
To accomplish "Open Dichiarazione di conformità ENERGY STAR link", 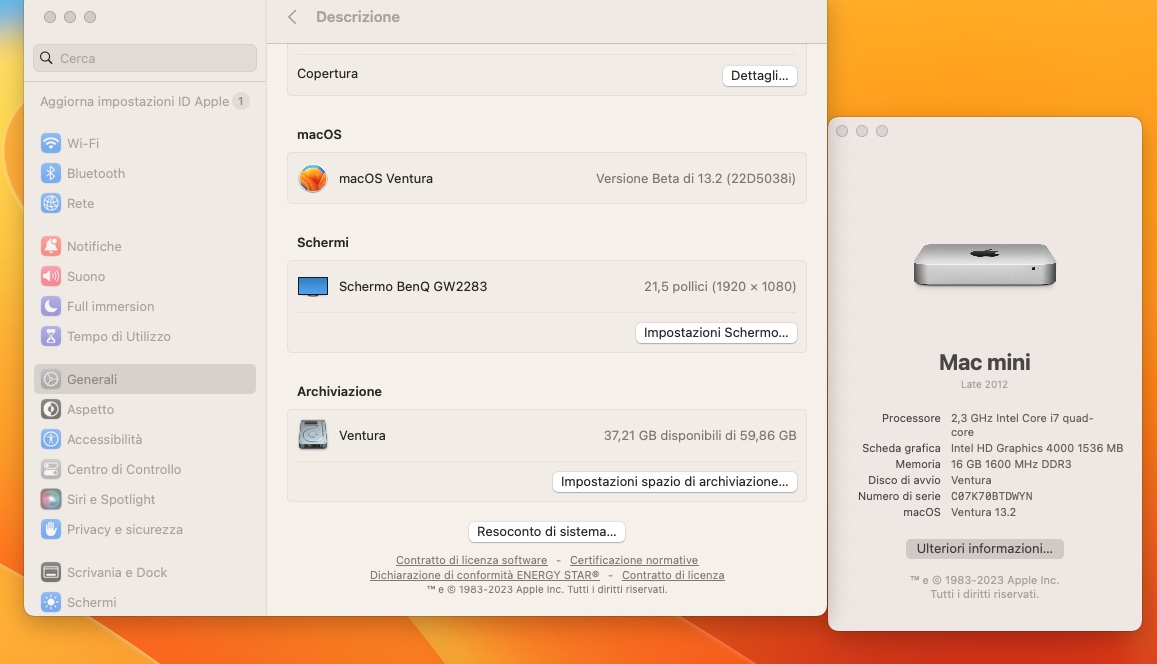I will 485,575.
